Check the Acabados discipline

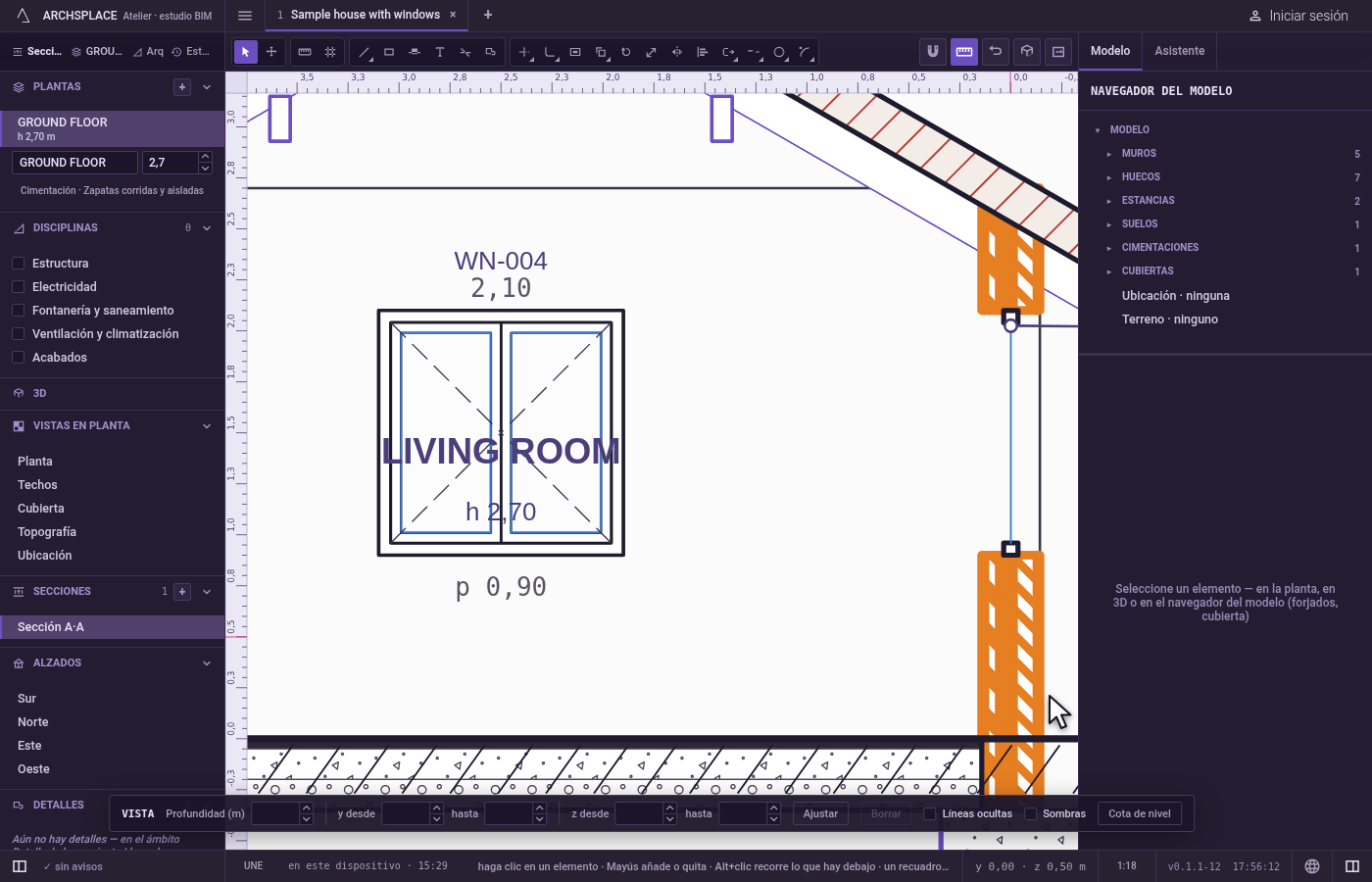18,358
